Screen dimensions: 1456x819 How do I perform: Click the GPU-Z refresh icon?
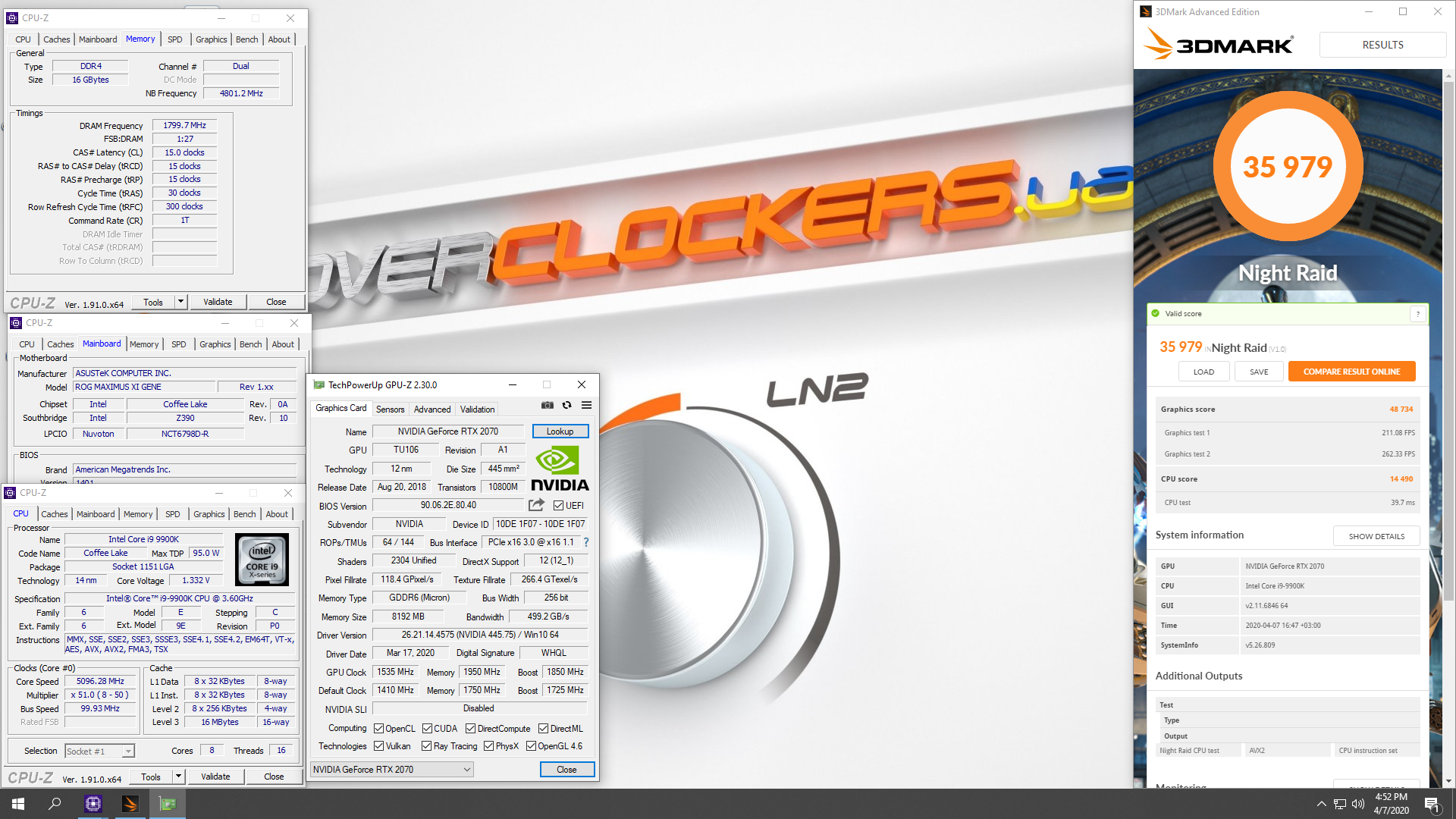566,405
